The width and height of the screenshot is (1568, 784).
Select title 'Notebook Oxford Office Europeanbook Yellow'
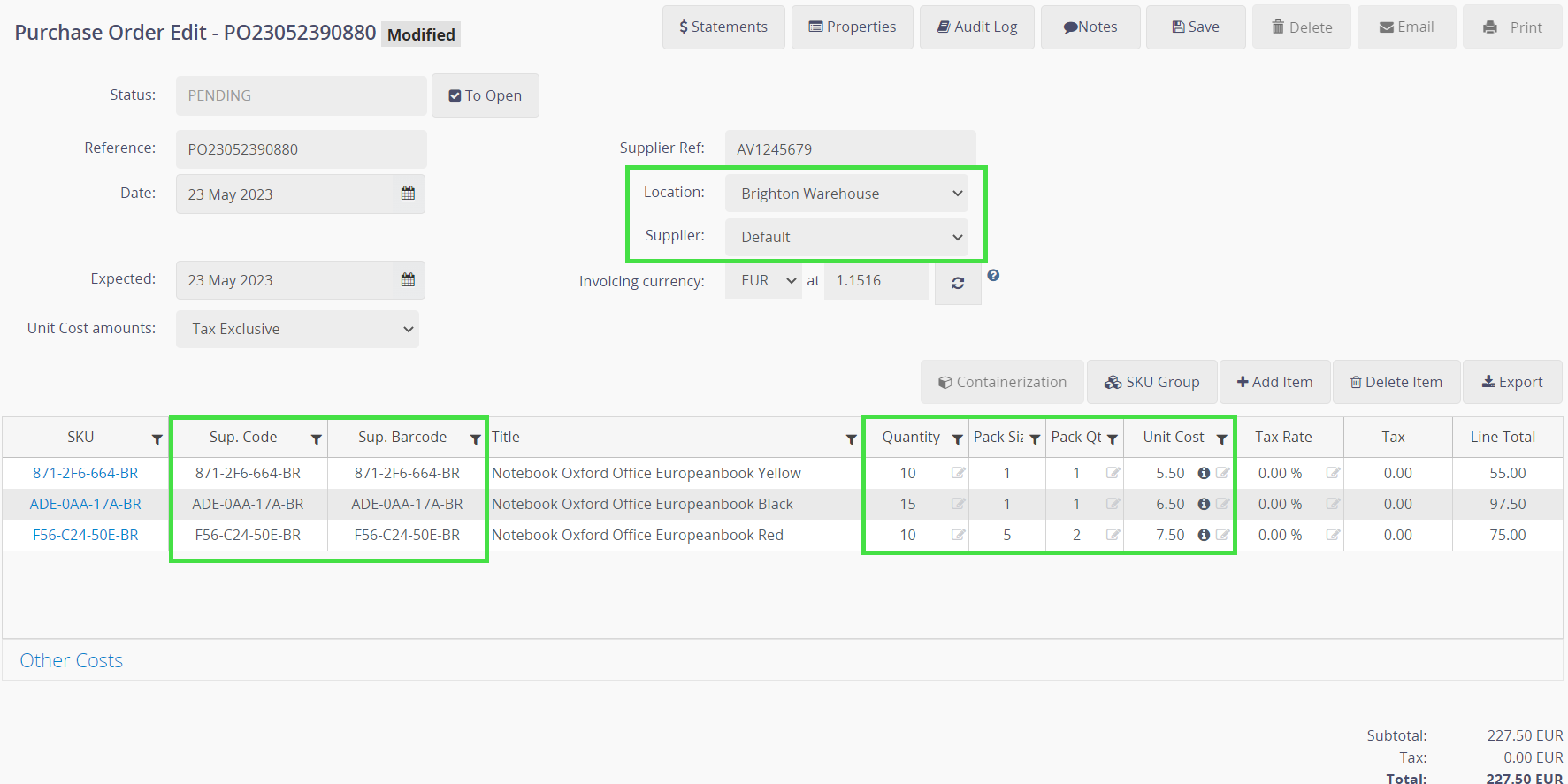pyautogui.click(x=646, y=473)
